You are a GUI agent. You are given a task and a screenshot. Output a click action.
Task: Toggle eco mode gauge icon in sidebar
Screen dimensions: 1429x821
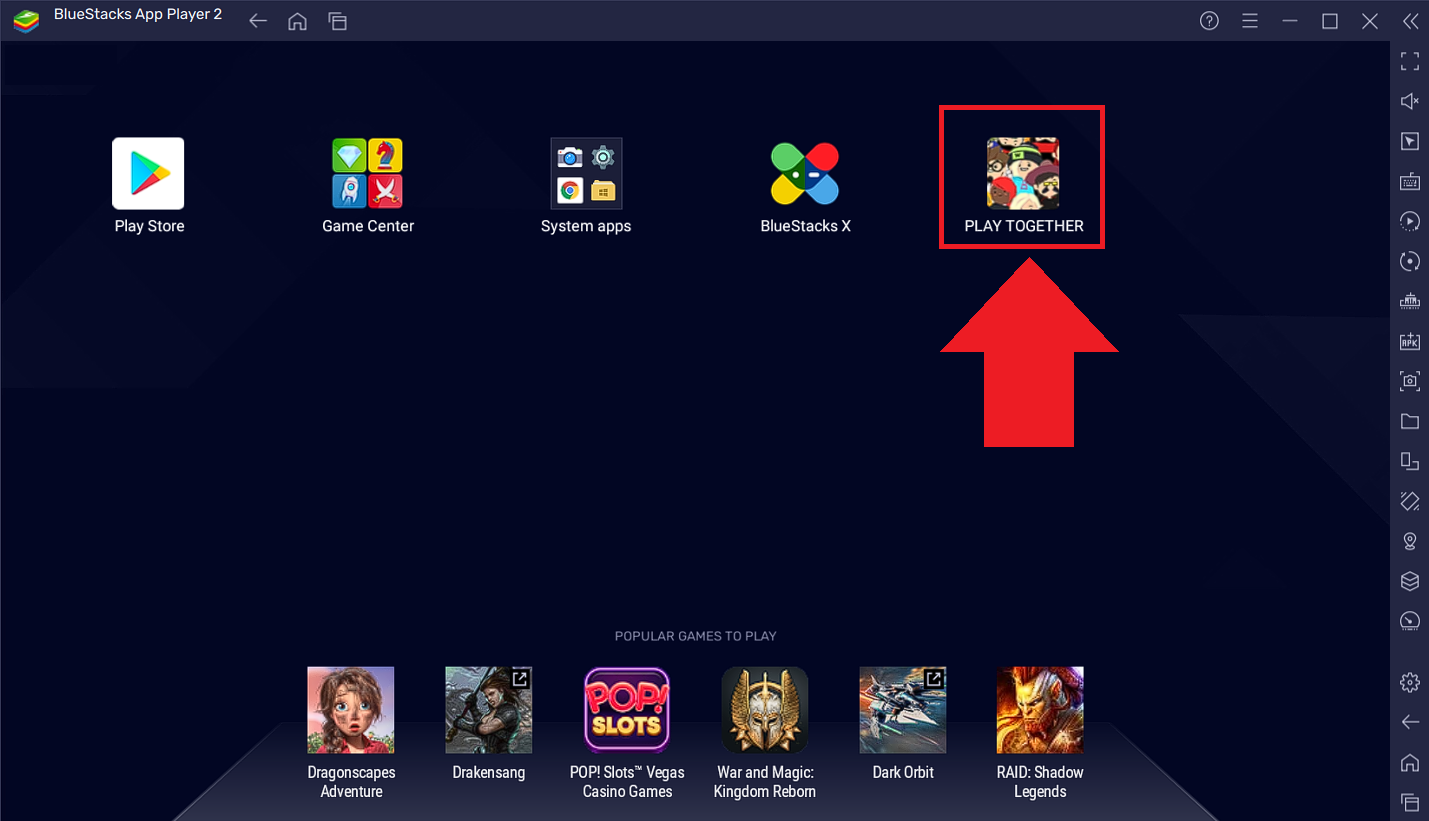(1410, 621)
